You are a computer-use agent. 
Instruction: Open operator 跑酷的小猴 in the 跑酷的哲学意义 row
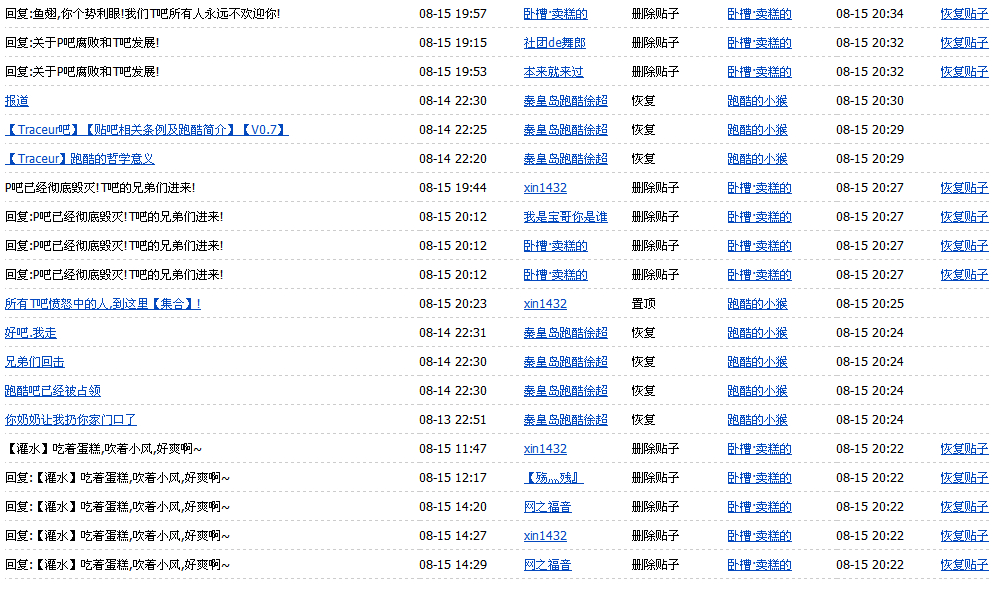pos(757,159)
